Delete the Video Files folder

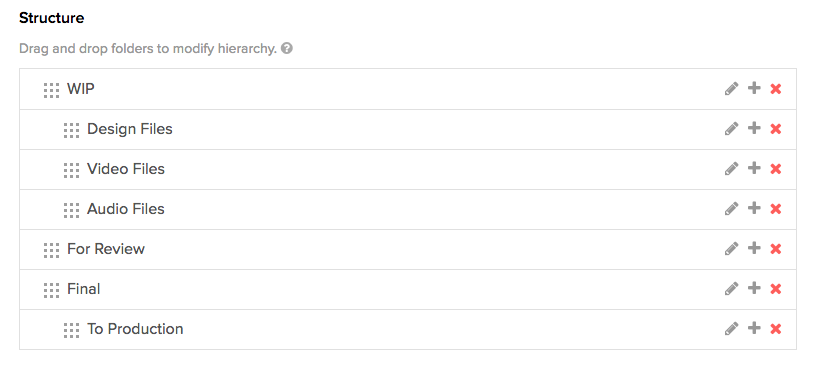click(x=775, y=169)
